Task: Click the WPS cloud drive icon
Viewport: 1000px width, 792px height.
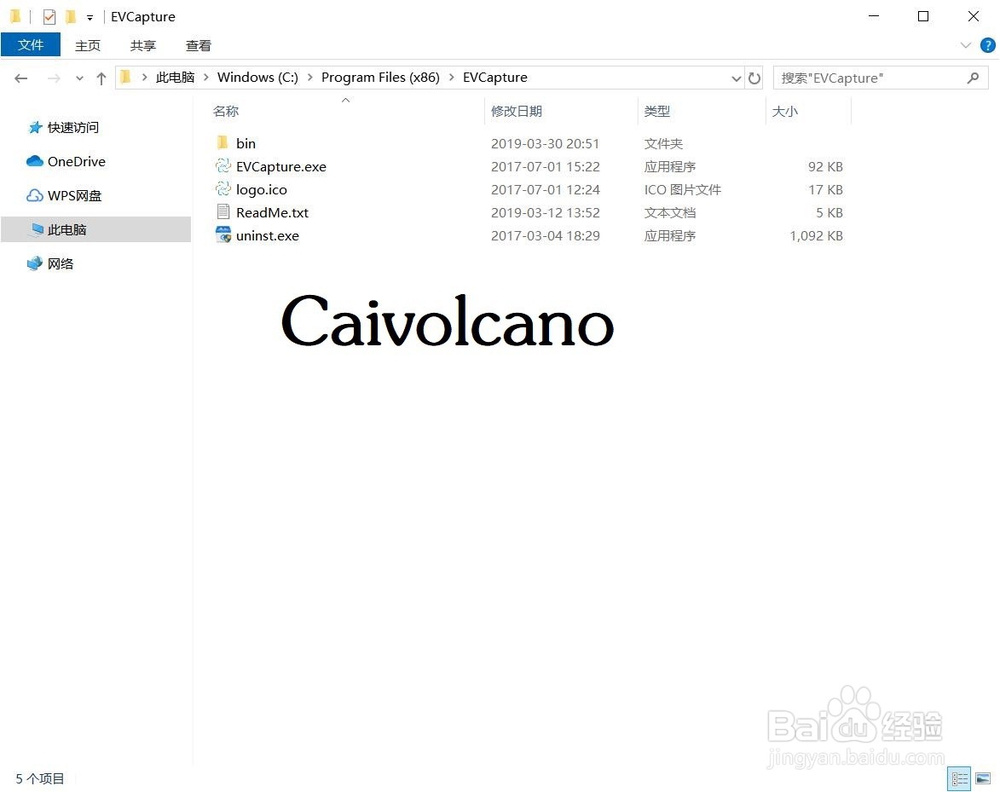Action: (x=34, y=196)
